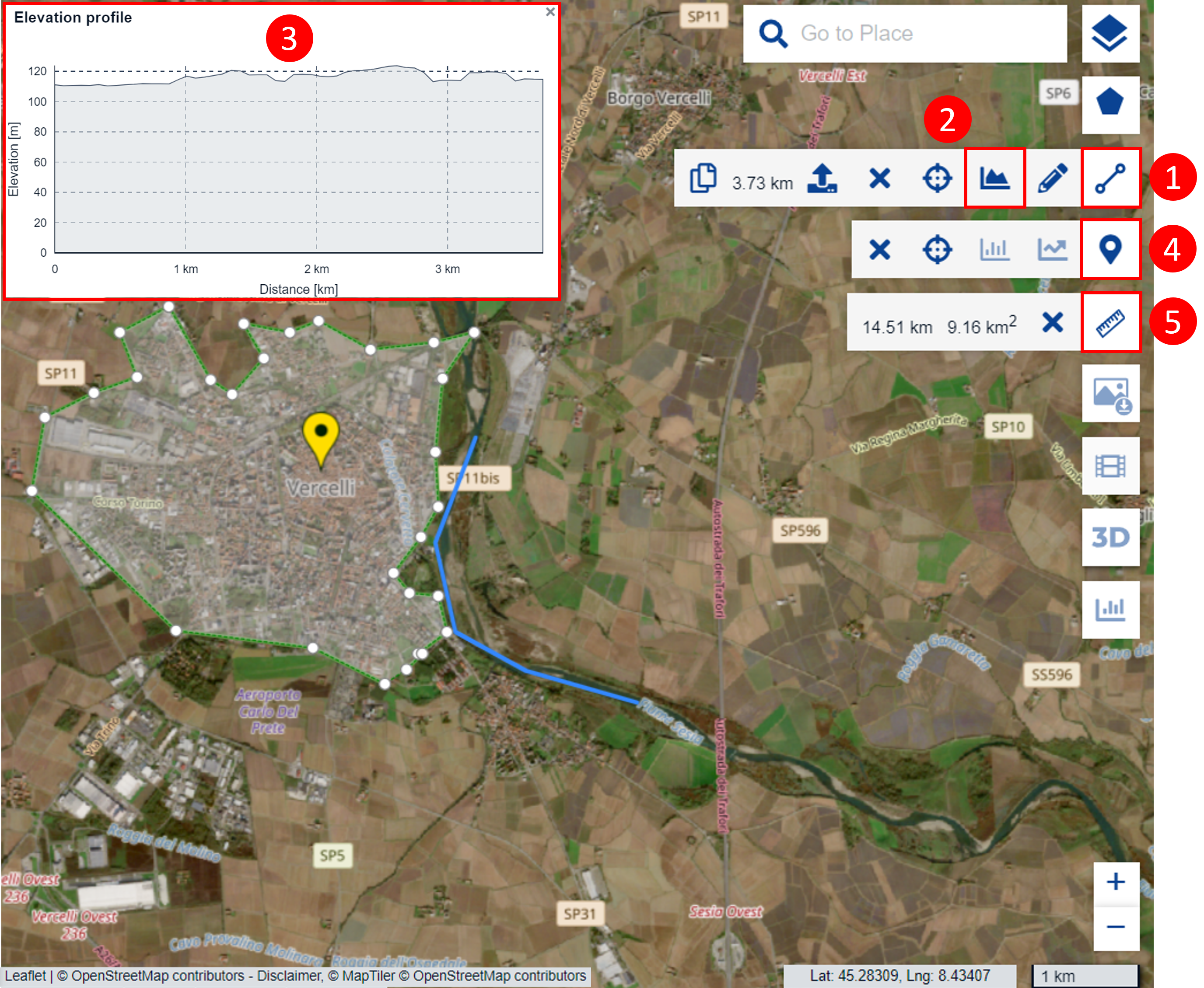Toggle the 3D view mode
The width and height of the screenshot is (1204, 988).
pos(1109,537)
